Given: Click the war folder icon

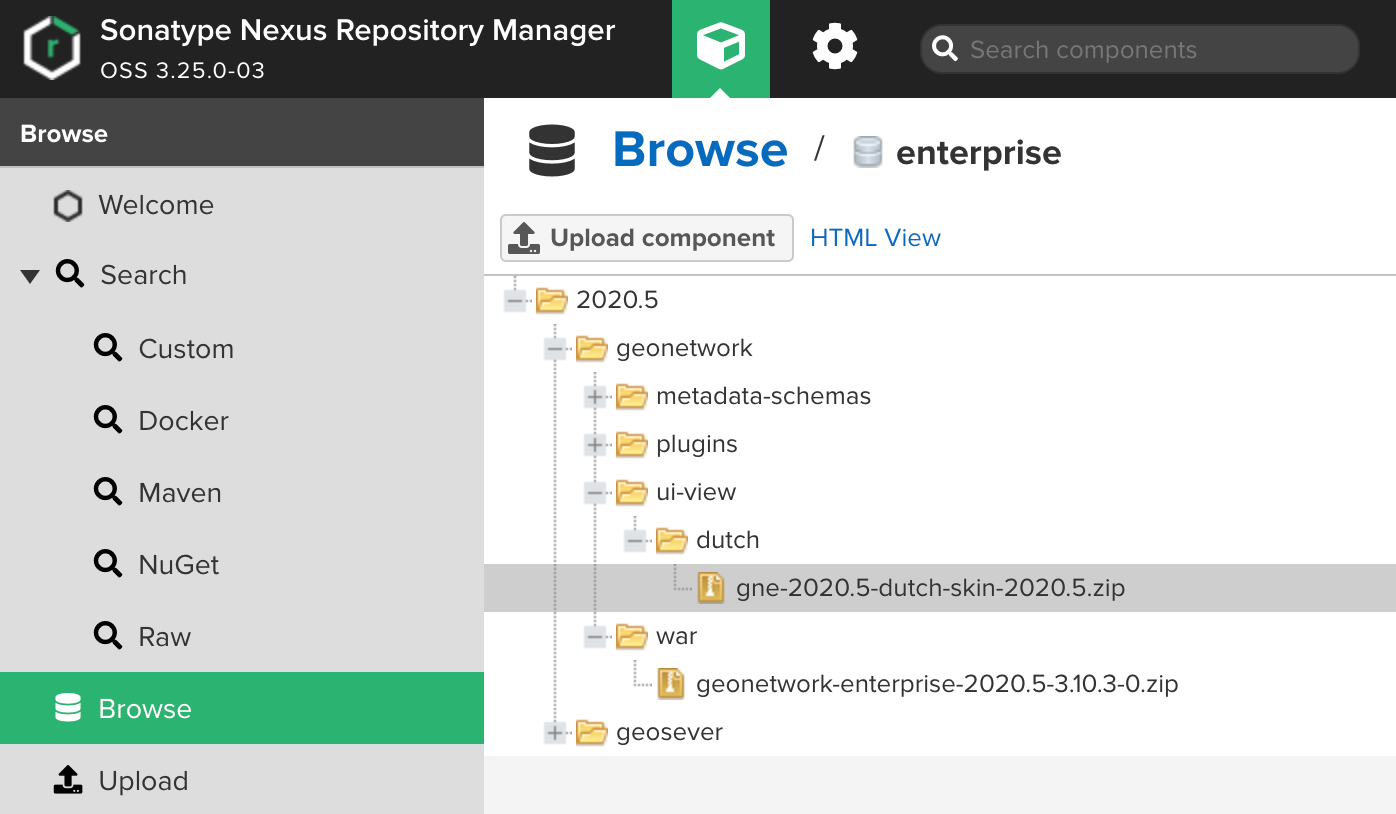Looking at the screenshot, I should pos(632,636).
